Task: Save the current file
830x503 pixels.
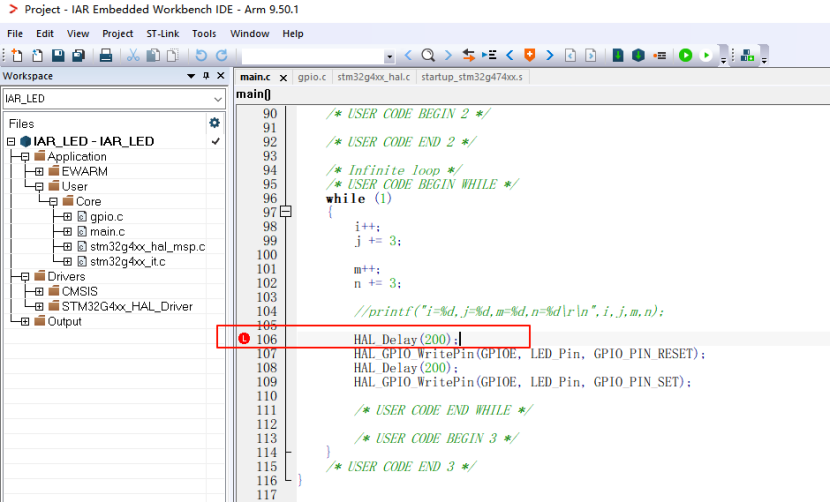Action: tap(58, 55)
